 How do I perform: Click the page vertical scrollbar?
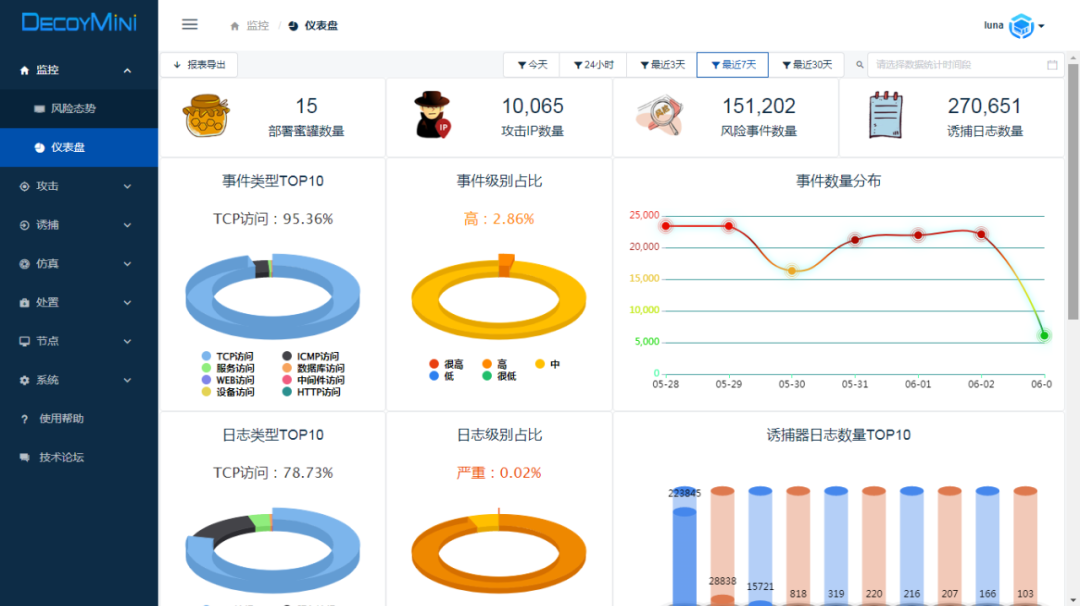click(x=1073, y=191)
